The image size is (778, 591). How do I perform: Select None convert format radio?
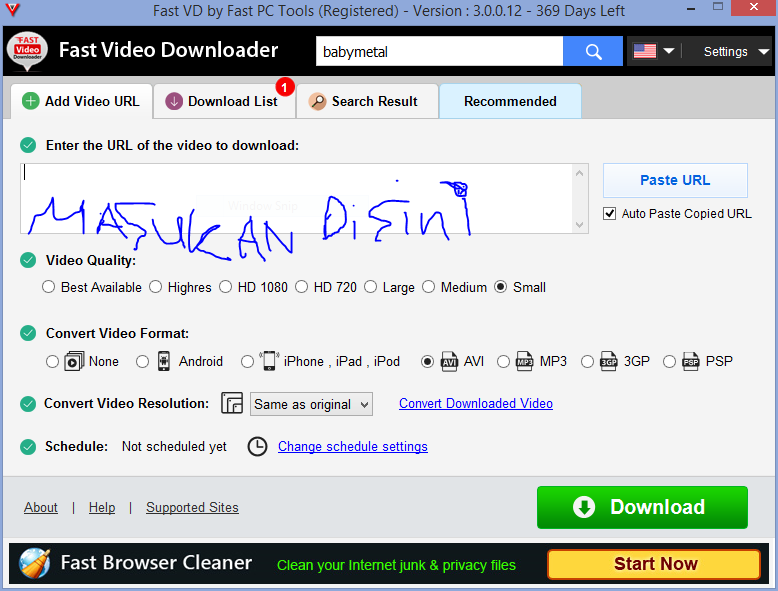click(52, 362)
